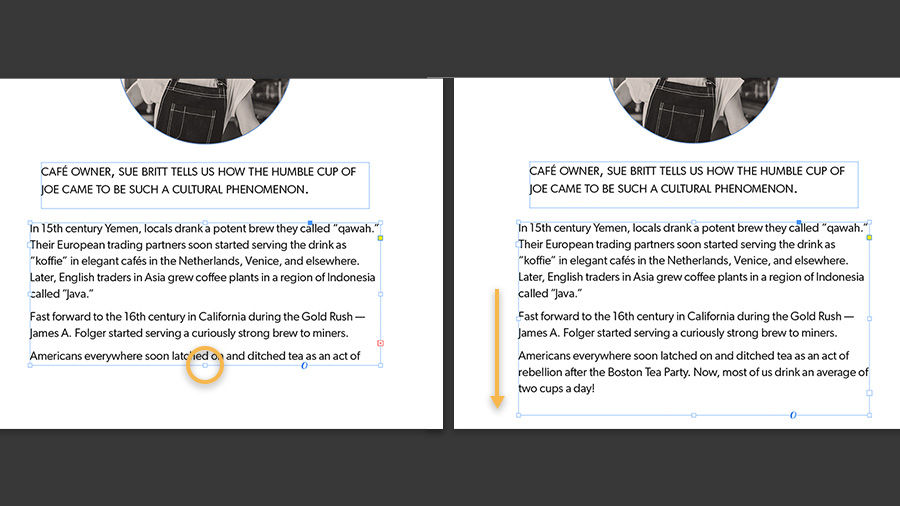Click the empty out port on right frame
The image size is (900, 506).
pos(869,393)
